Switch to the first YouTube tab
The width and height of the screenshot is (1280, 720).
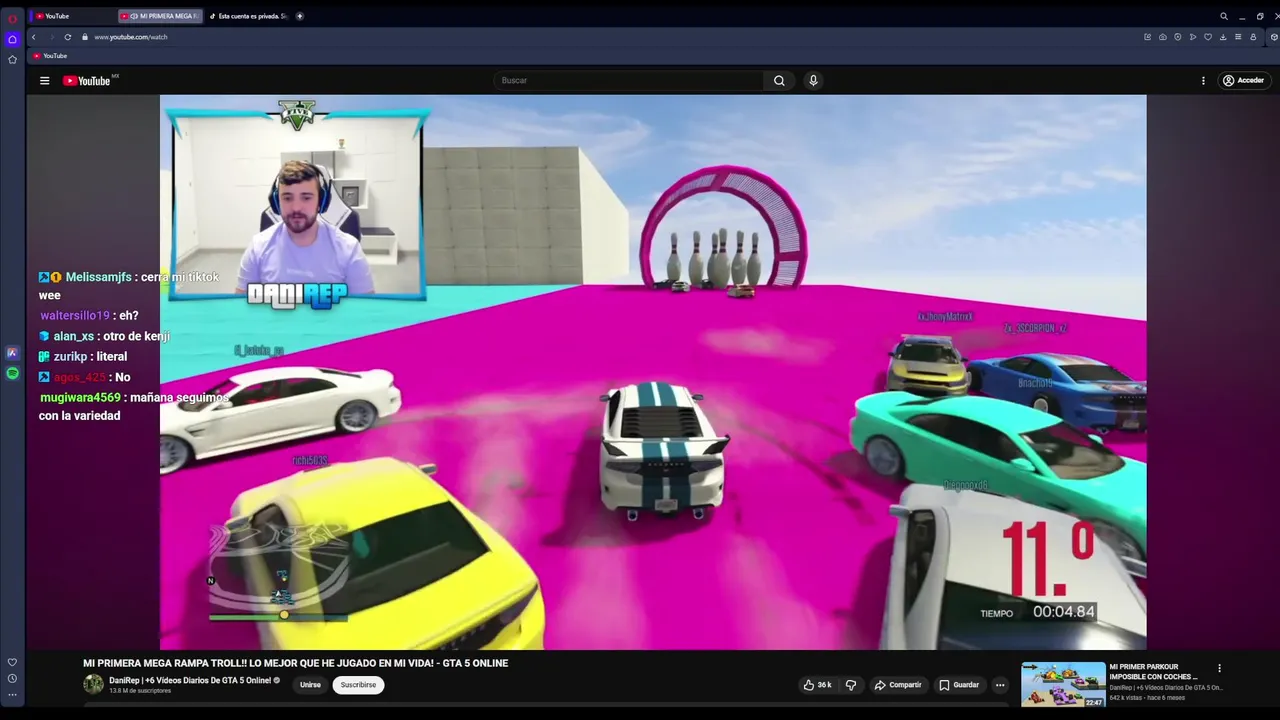70,16
